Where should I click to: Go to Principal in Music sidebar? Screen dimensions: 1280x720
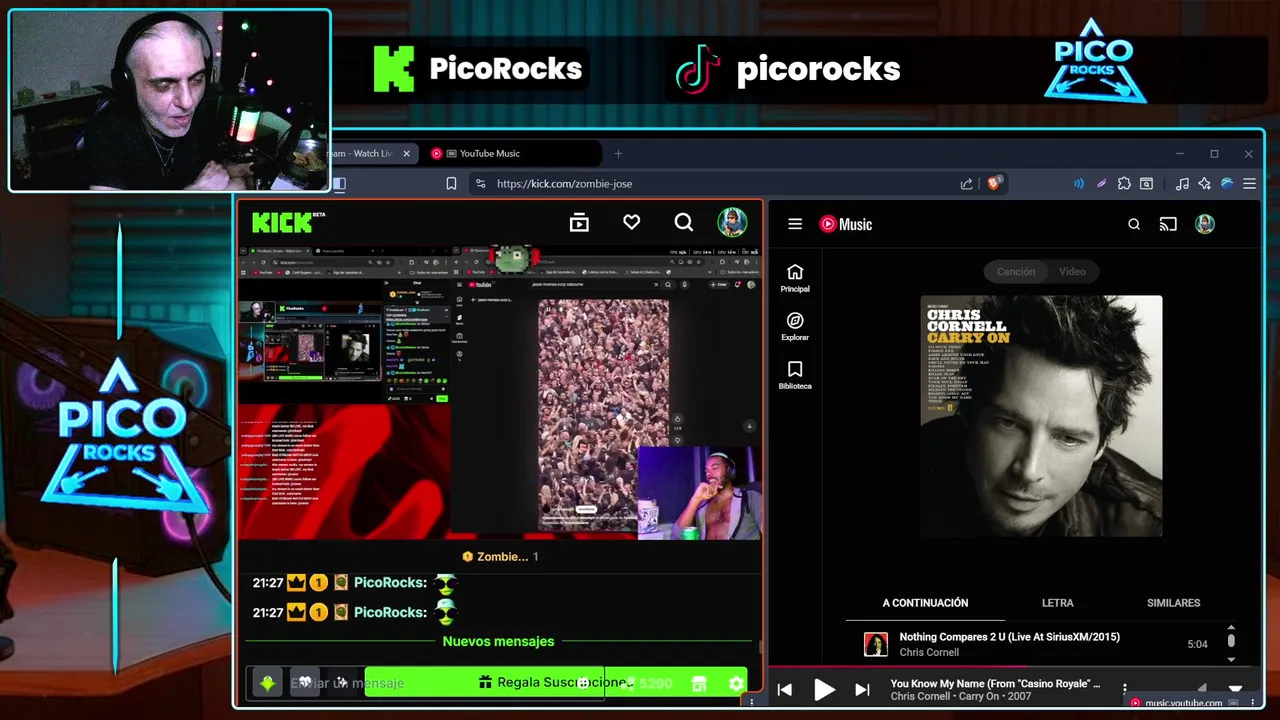coord(795,279)
